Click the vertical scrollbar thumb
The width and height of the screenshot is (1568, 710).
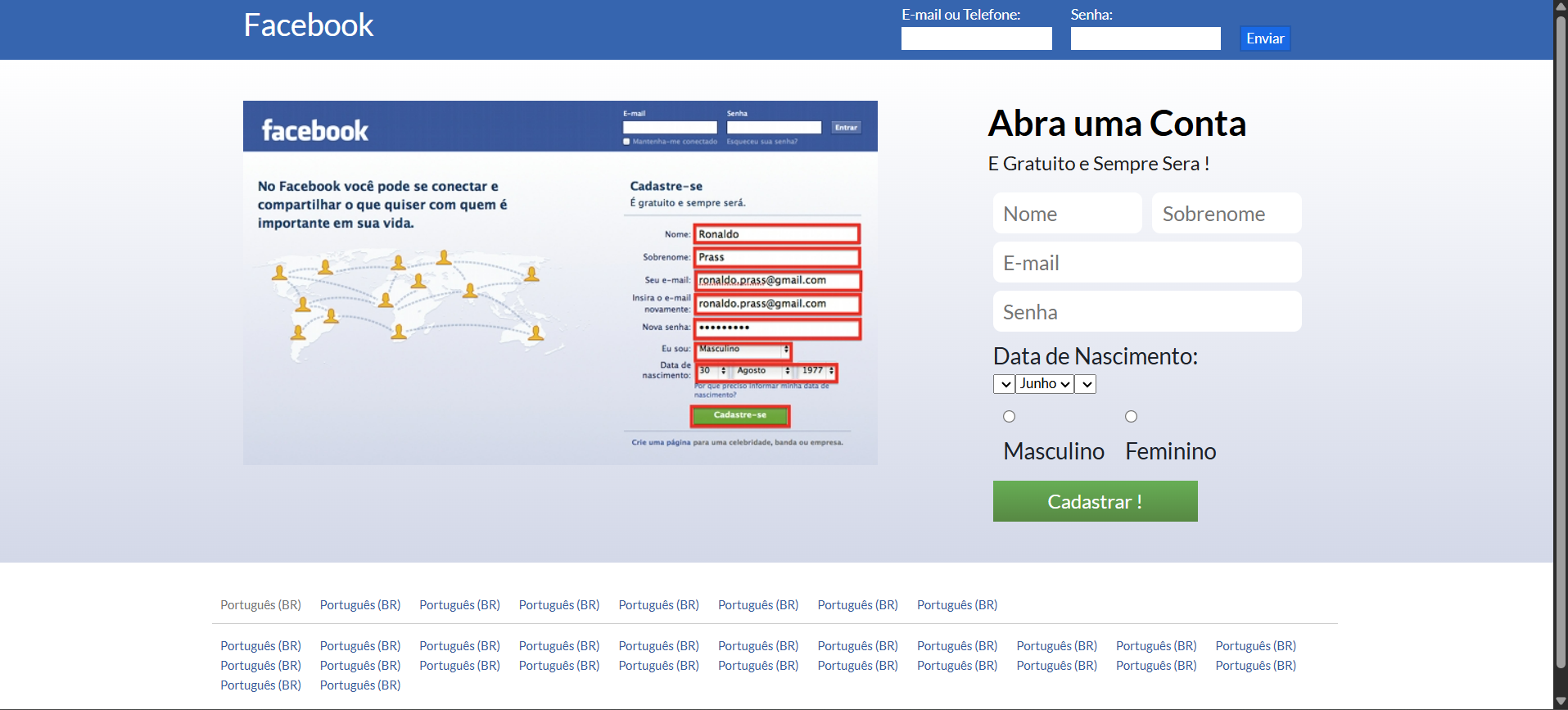point(1561,341)
